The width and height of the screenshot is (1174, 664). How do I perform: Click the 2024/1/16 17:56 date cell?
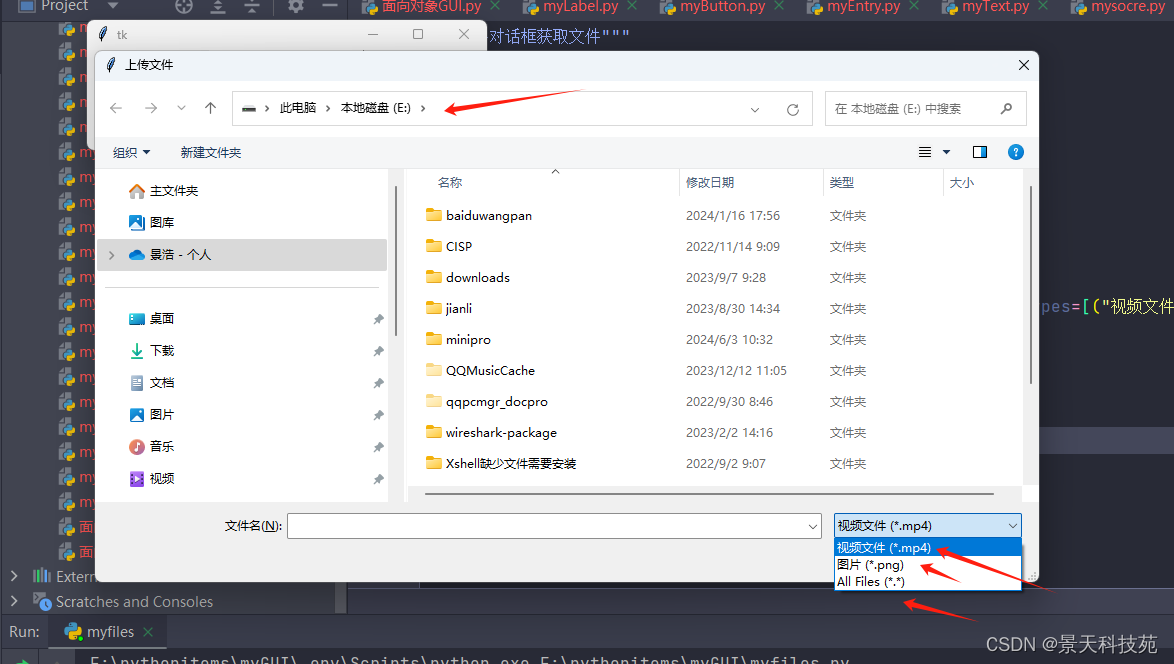click(733, 216)
